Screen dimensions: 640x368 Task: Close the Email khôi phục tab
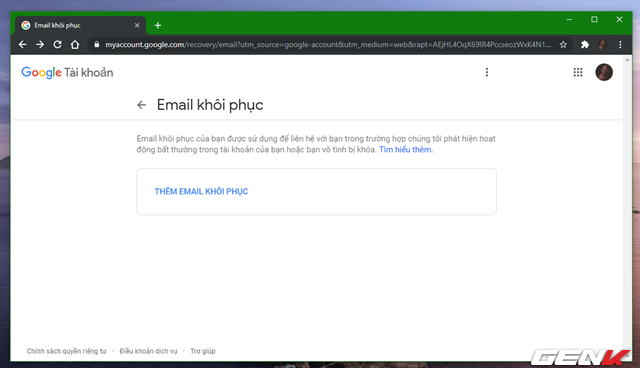point(137,25)
